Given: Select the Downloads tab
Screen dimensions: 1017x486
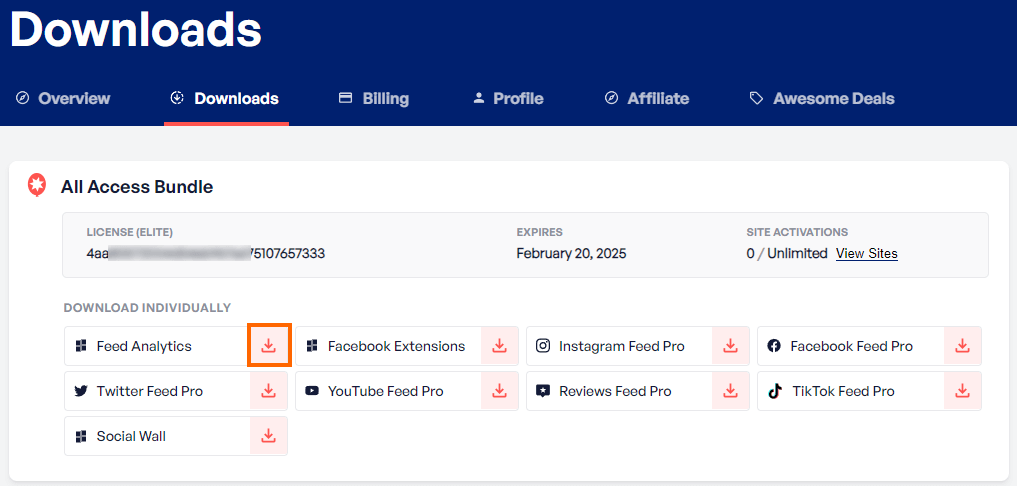Looking at the screenshot, I should click(x=226, y=98).
